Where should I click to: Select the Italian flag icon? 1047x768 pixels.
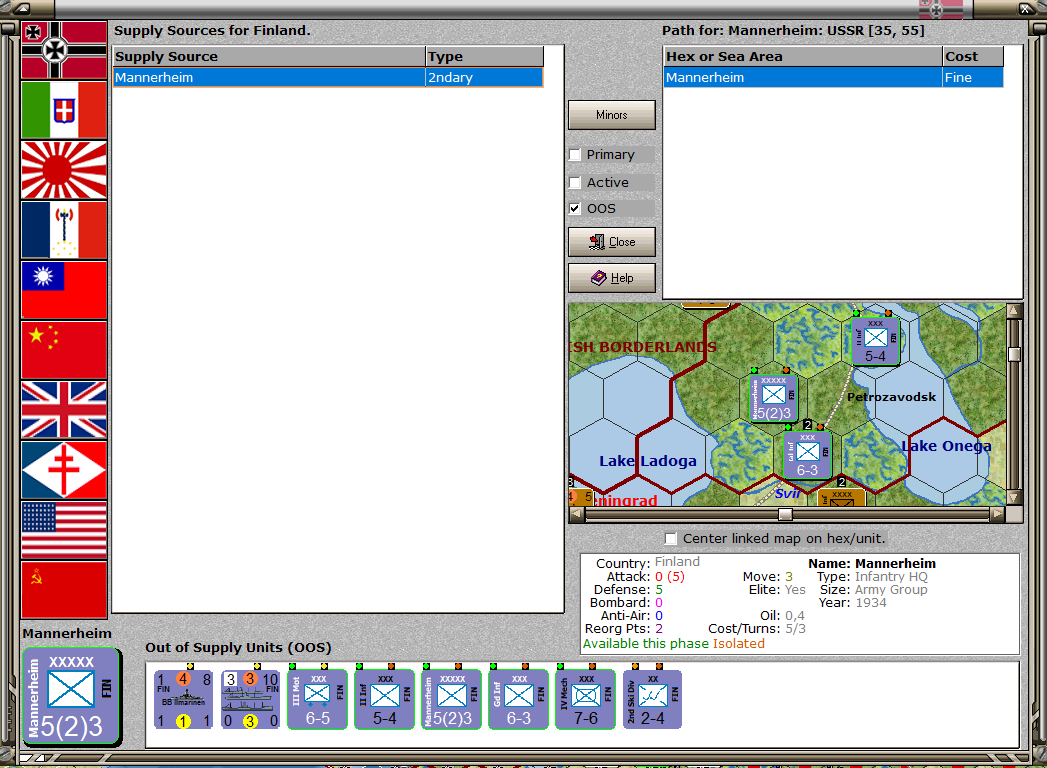(64, 110)
